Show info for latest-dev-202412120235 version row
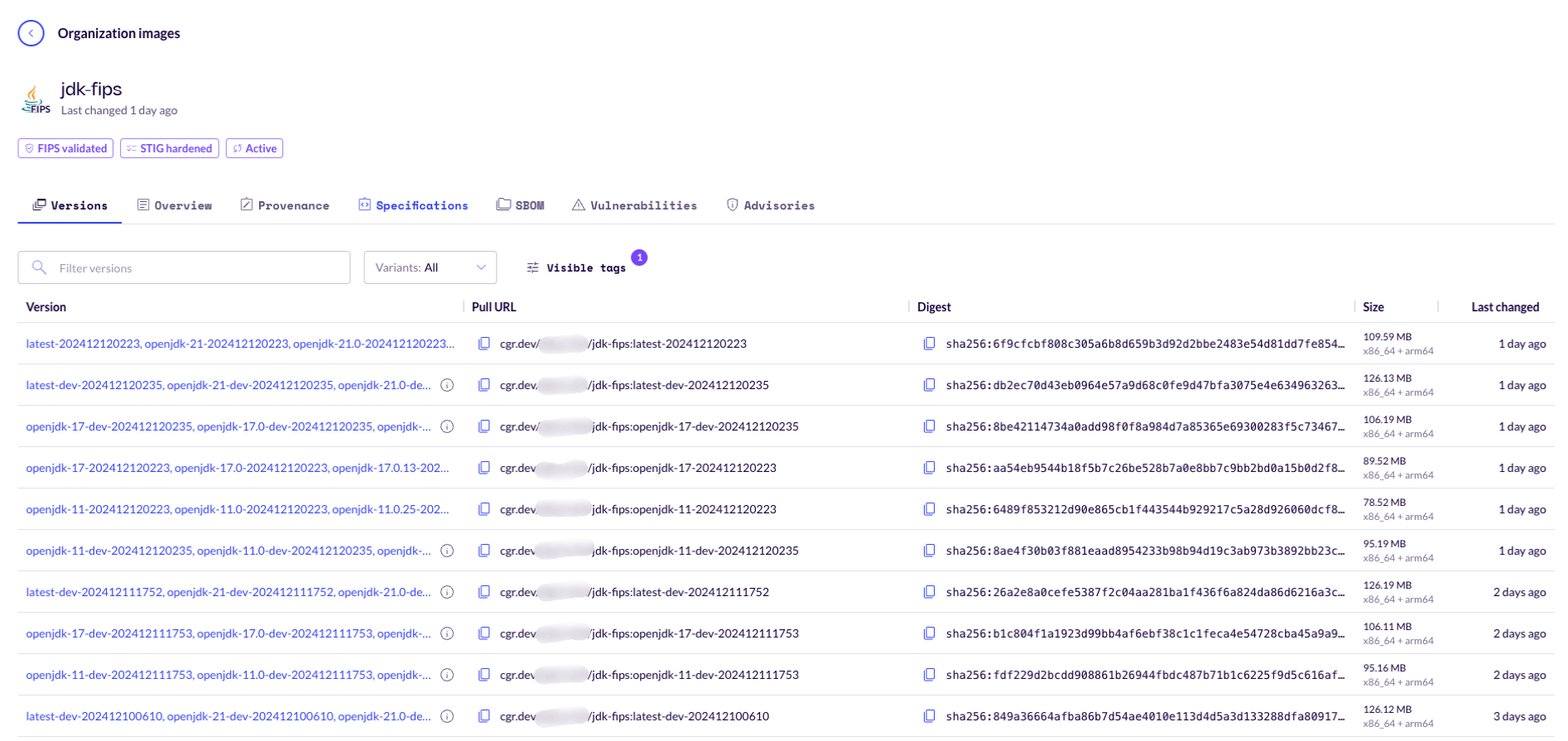This screenshot has height=741, width=1568. click(447, 385)
